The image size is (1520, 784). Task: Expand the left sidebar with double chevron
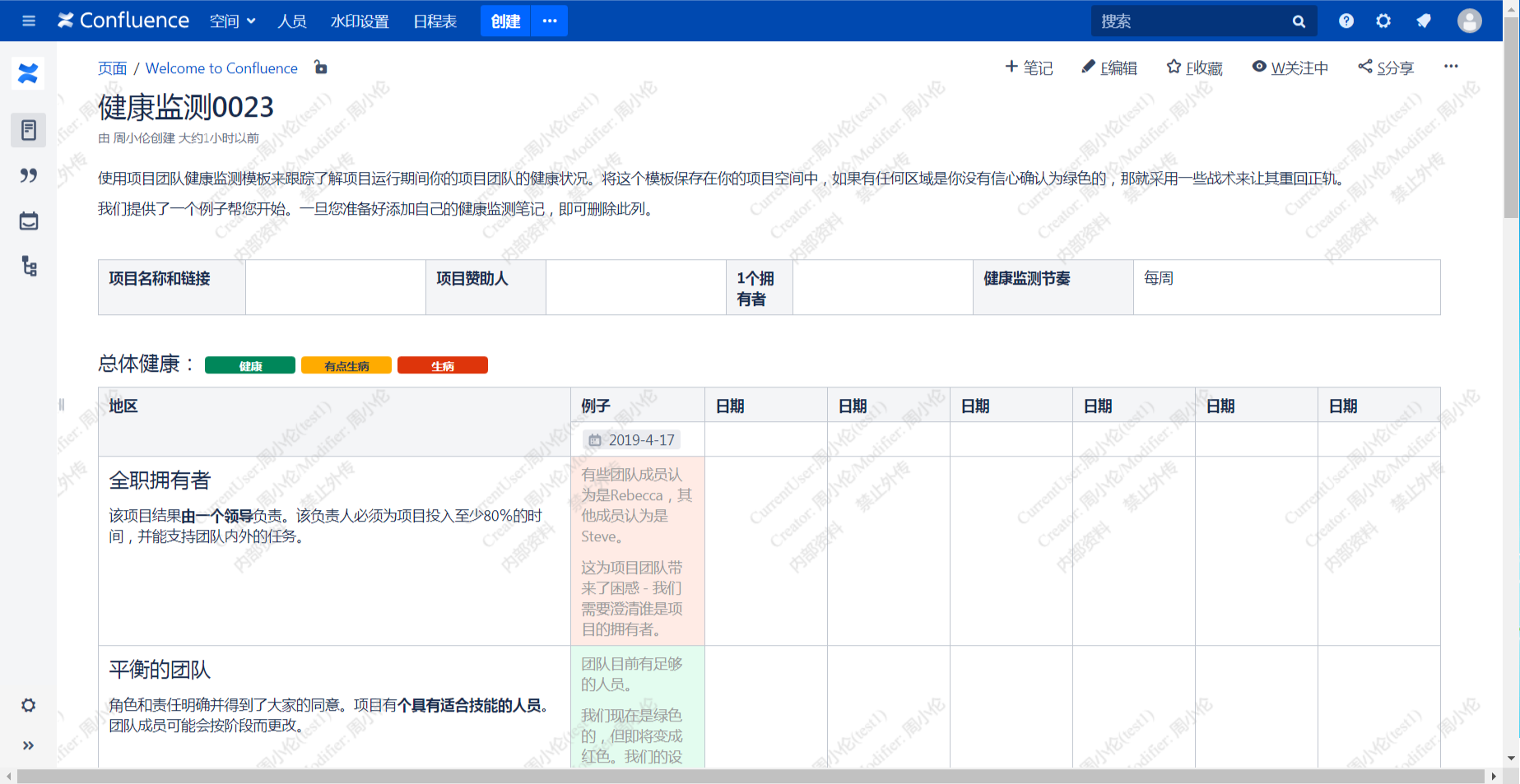click(x=29, y=745)
